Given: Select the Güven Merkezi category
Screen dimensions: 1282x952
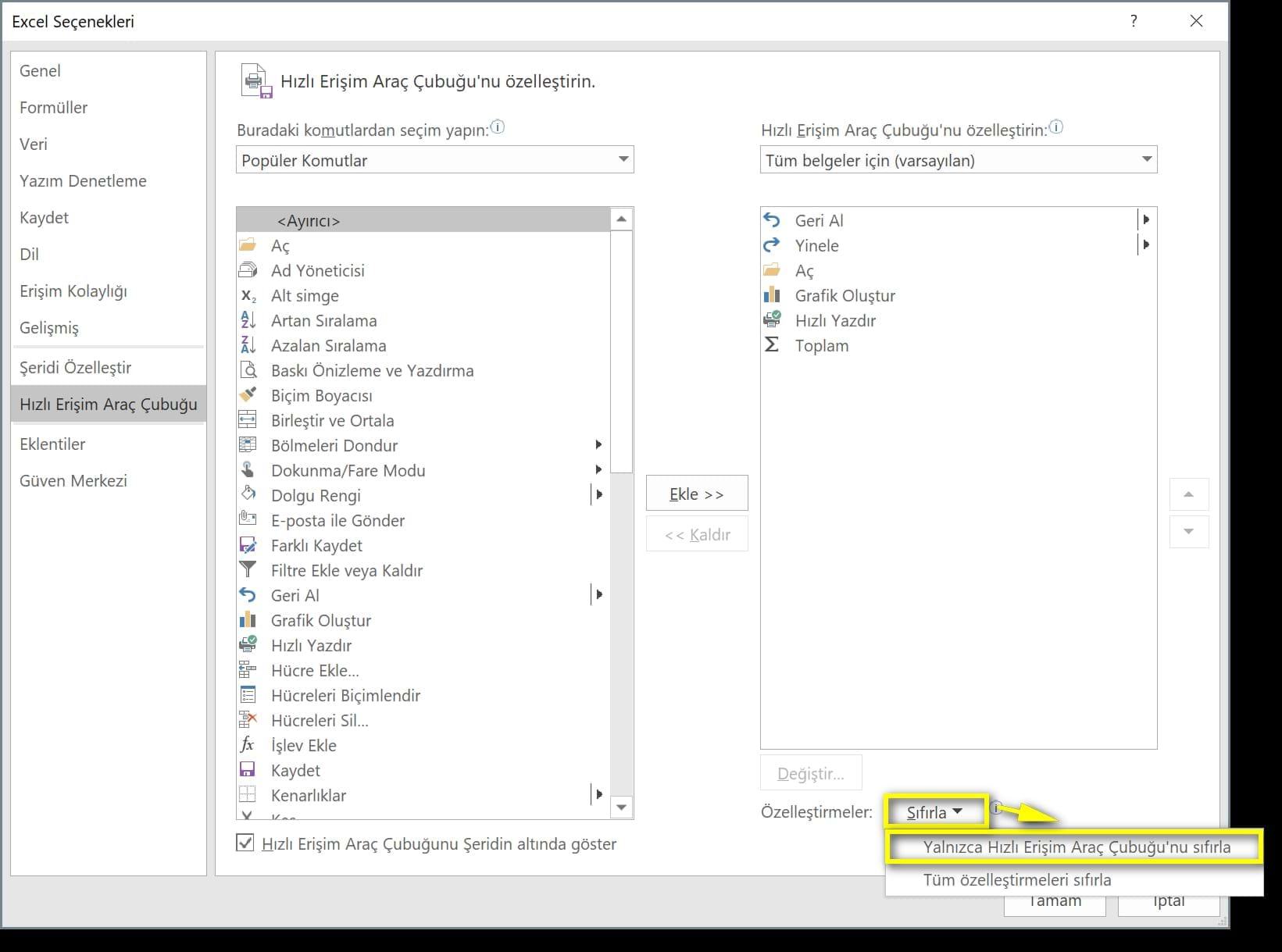Looking at the screenshot, I should tap(109, 480).
